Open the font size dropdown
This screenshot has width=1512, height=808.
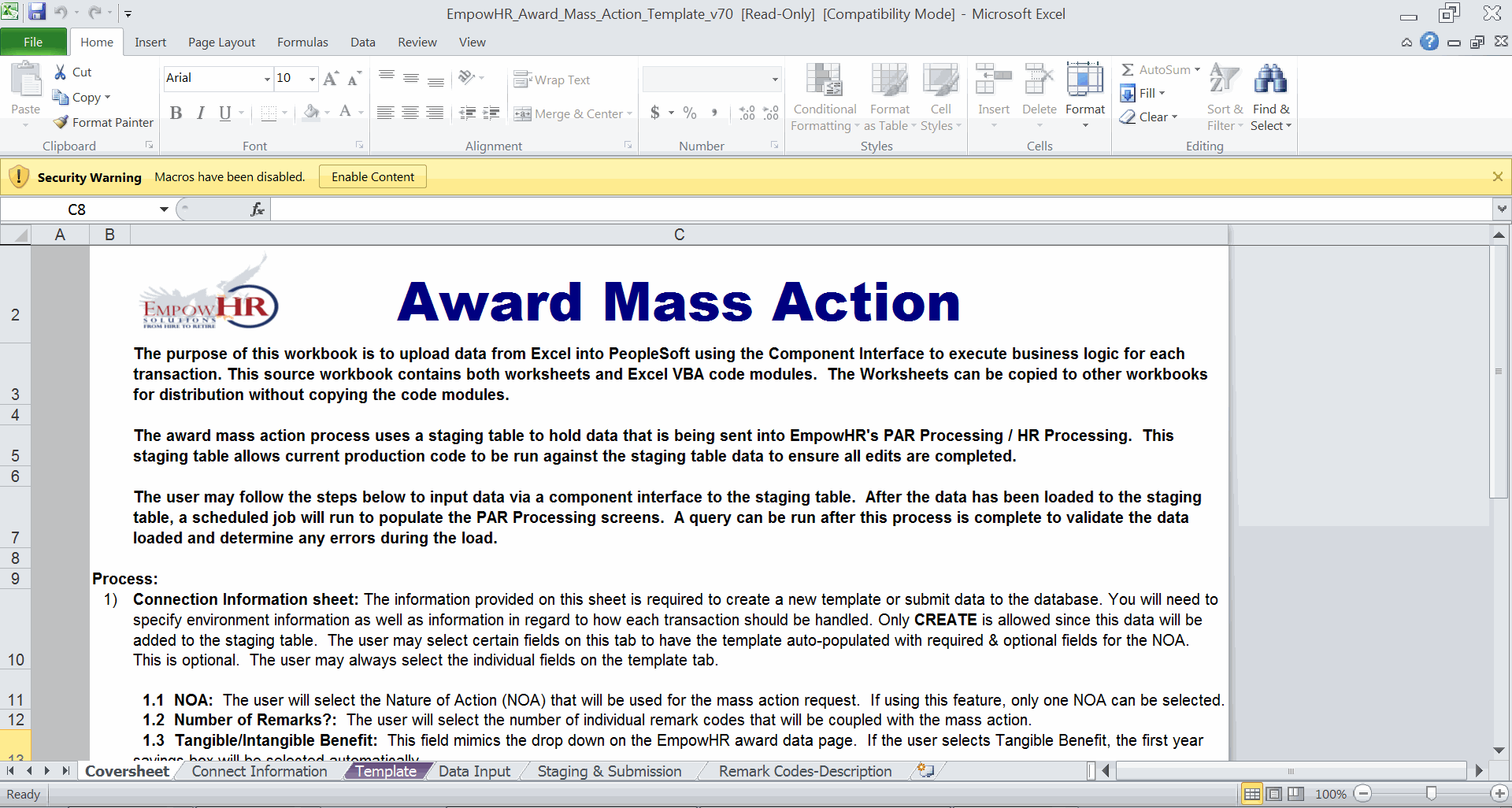(x=312, y=78)
